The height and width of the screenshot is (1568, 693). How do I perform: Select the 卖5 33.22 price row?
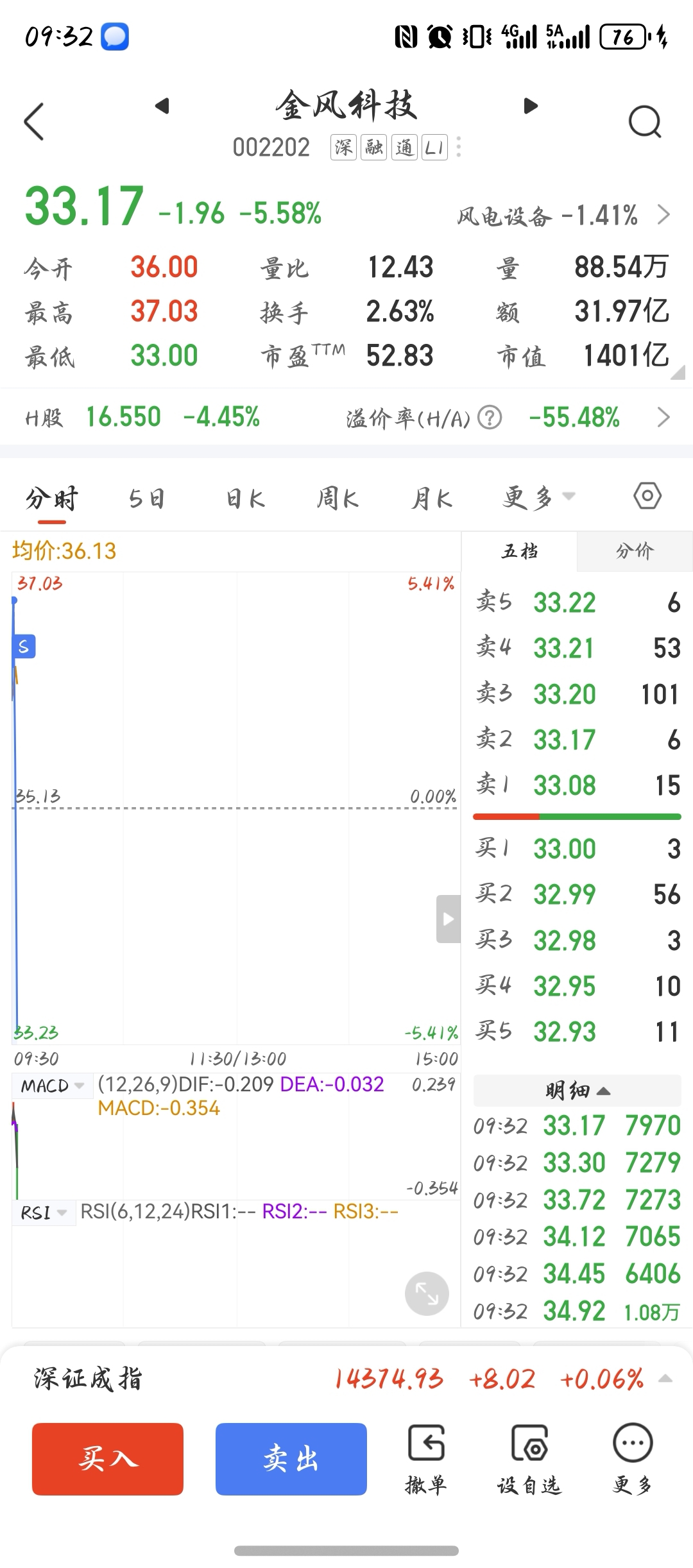pos(577,602)
